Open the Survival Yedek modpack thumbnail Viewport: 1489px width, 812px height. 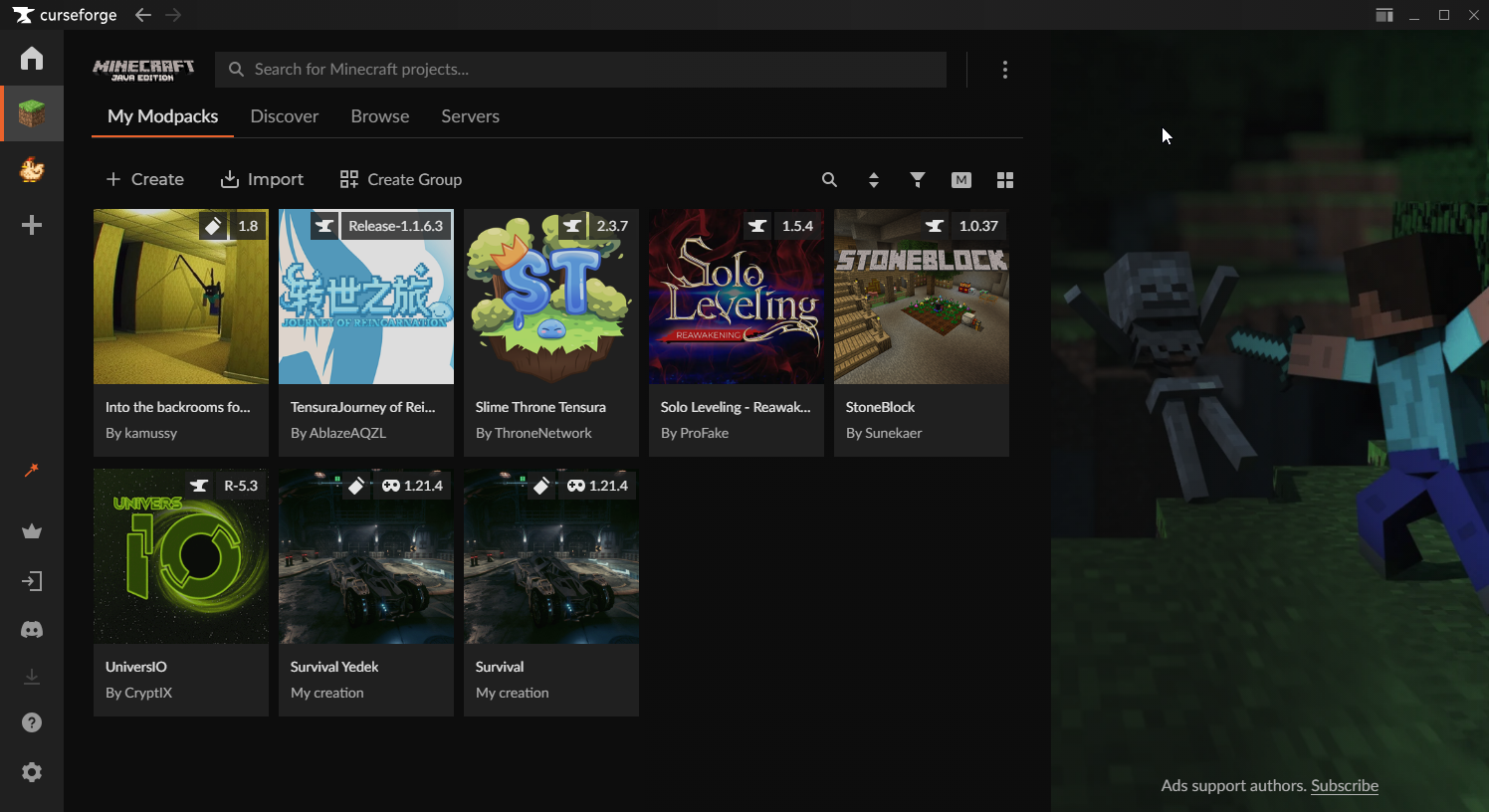[x=366, y=556]
